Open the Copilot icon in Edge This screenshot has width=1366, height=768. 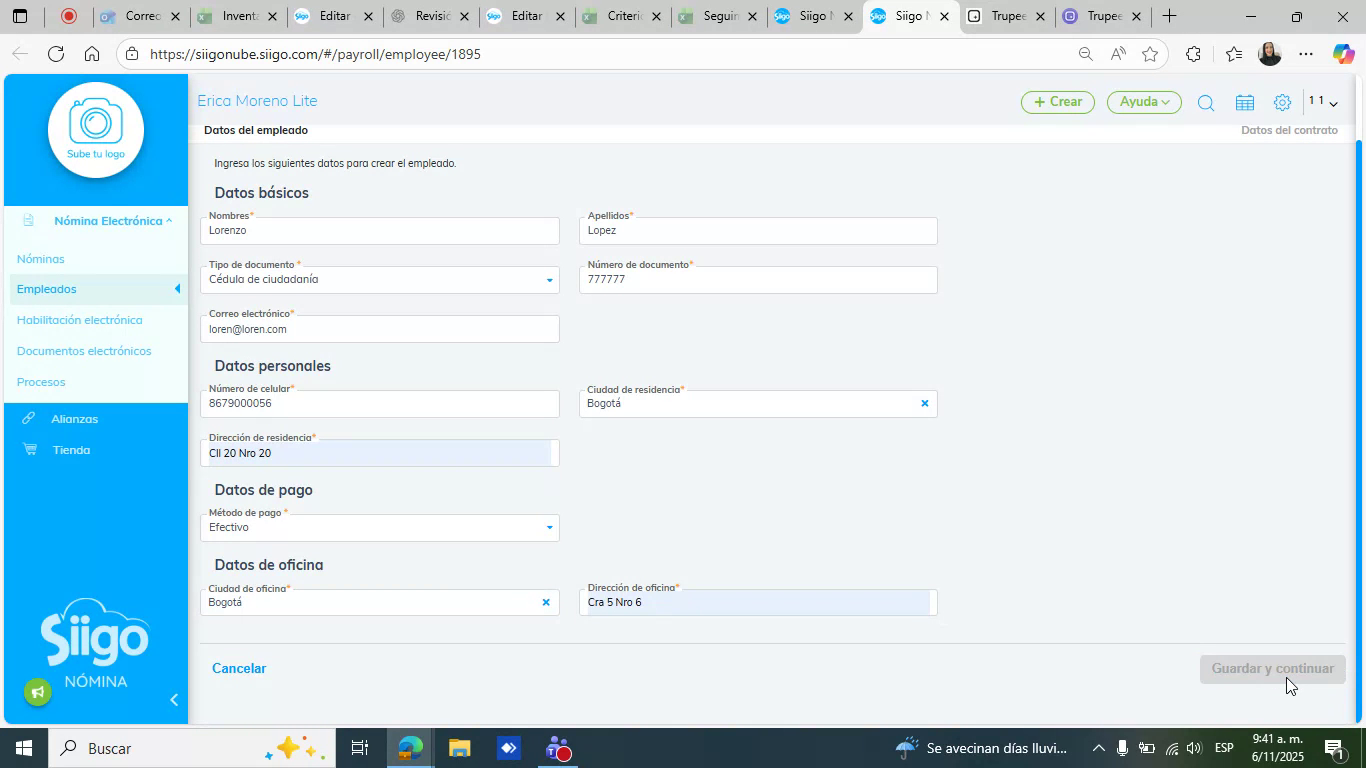tap(1343, 54)
